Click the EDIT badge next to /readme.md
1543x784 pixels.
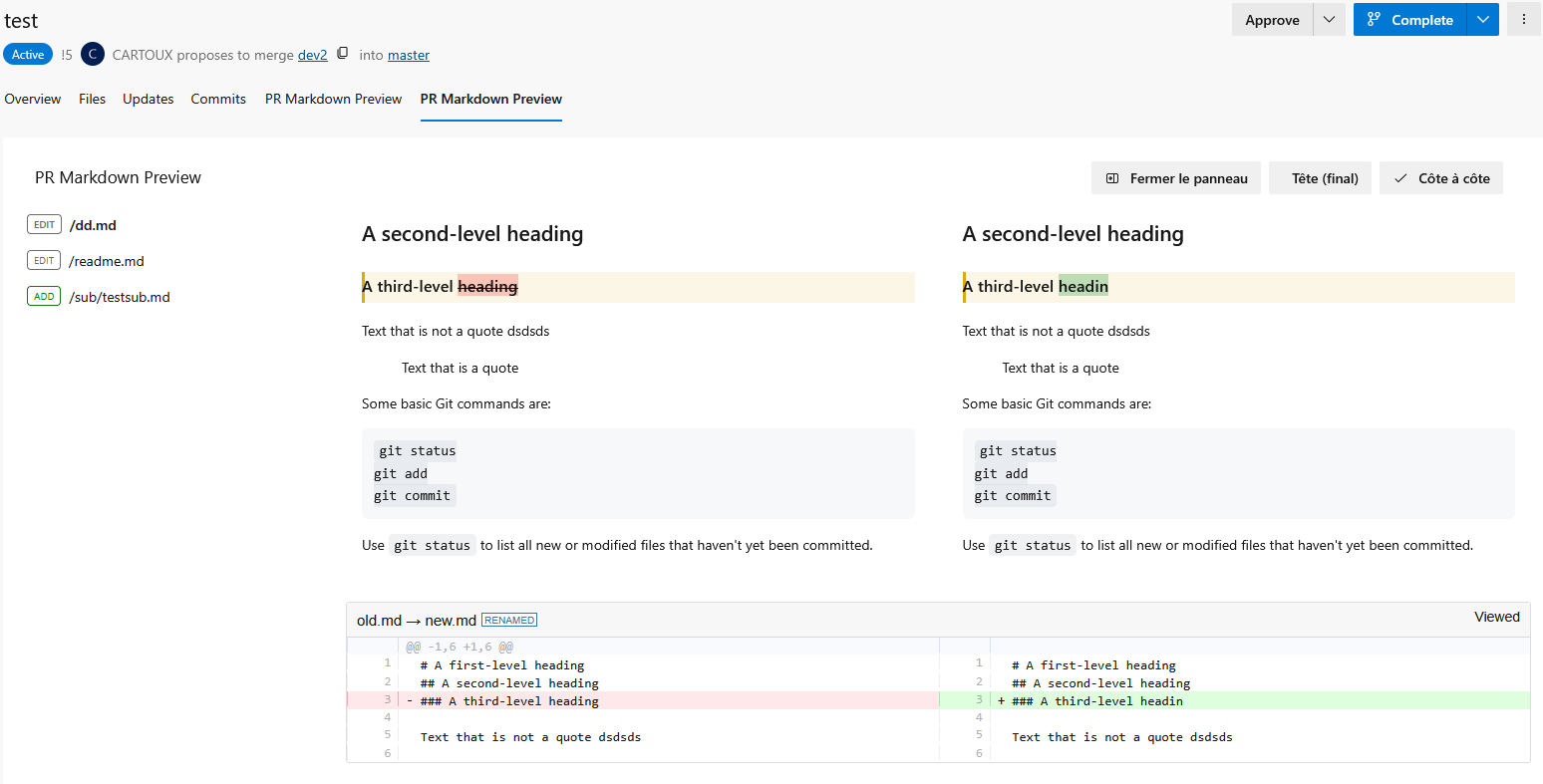pyautogui.click(x=44, y=261)
